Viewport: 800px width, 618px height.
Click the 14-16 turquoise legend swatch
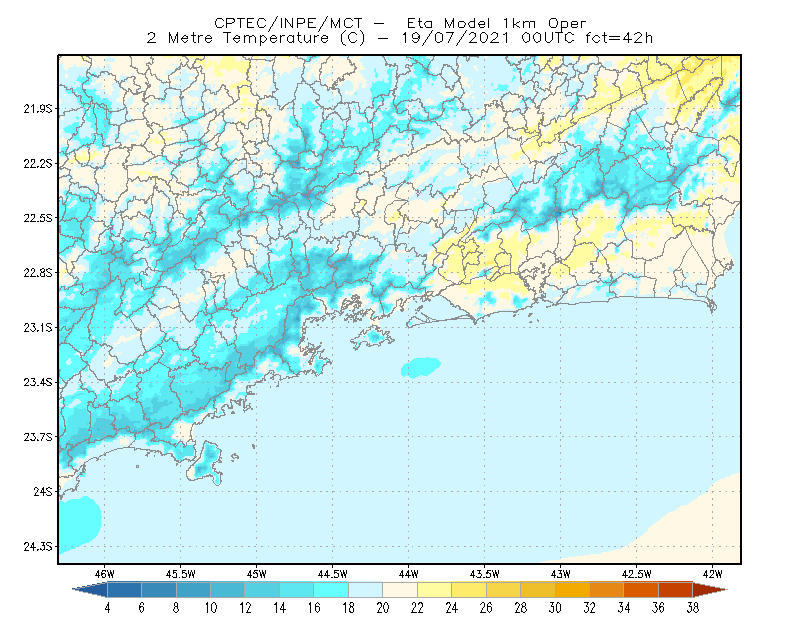point(297,590)
